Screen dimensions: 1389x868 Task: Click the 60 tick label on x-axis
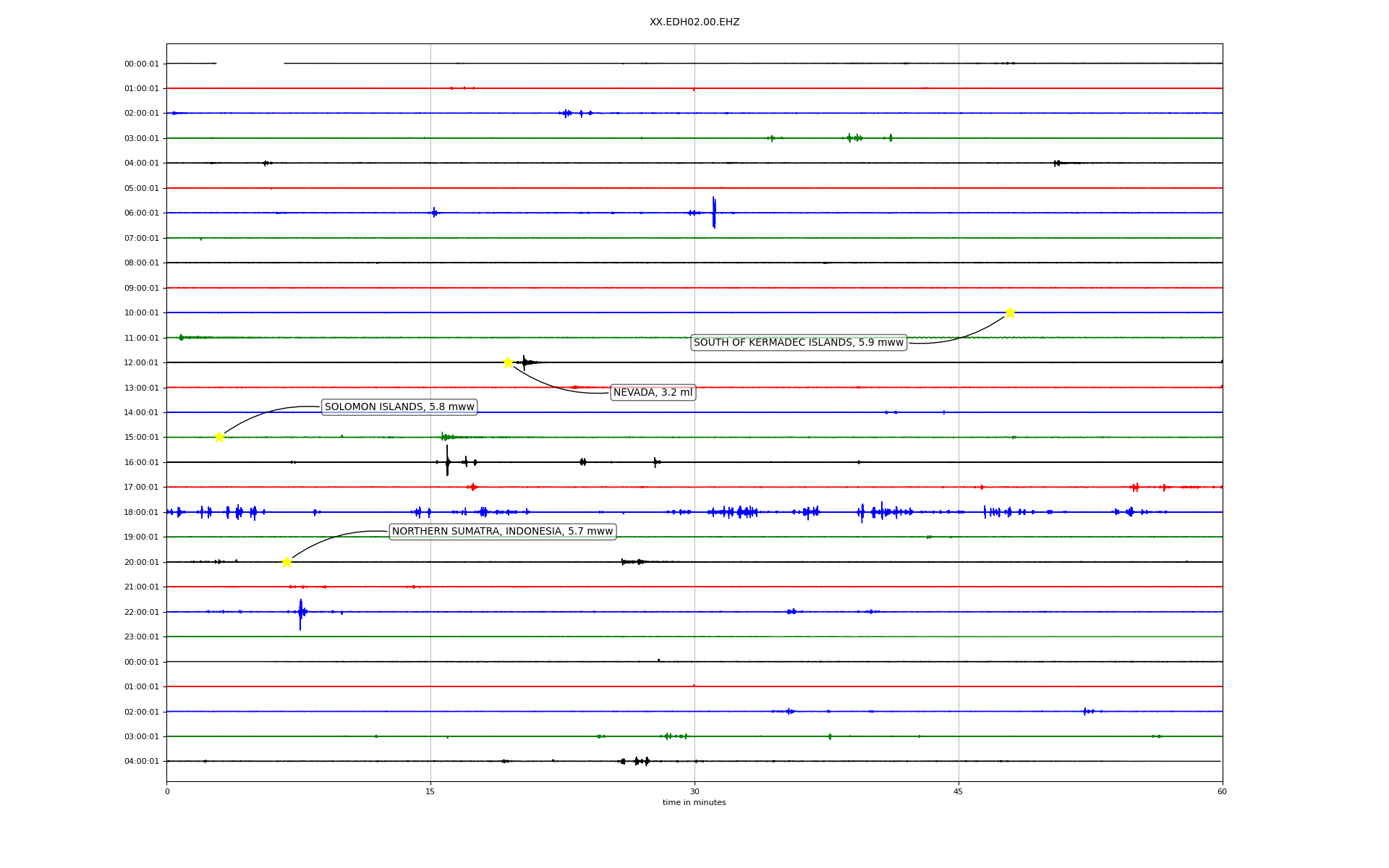click(1222, 791)
